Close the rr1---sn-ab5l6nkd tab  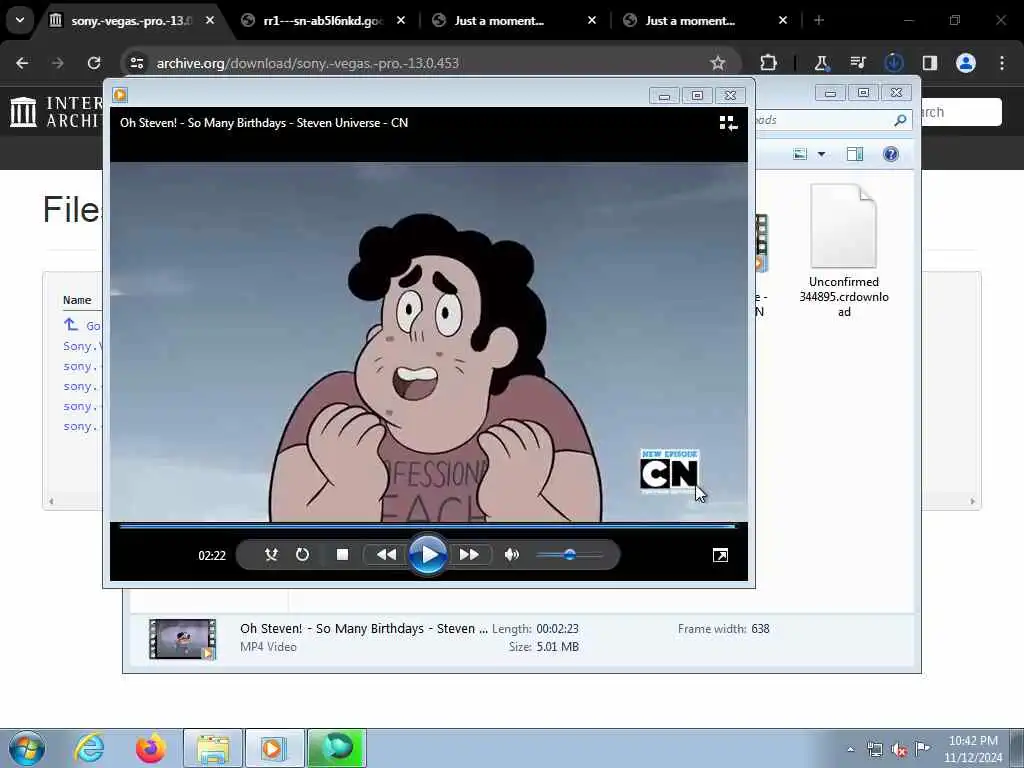pos(401,21)
